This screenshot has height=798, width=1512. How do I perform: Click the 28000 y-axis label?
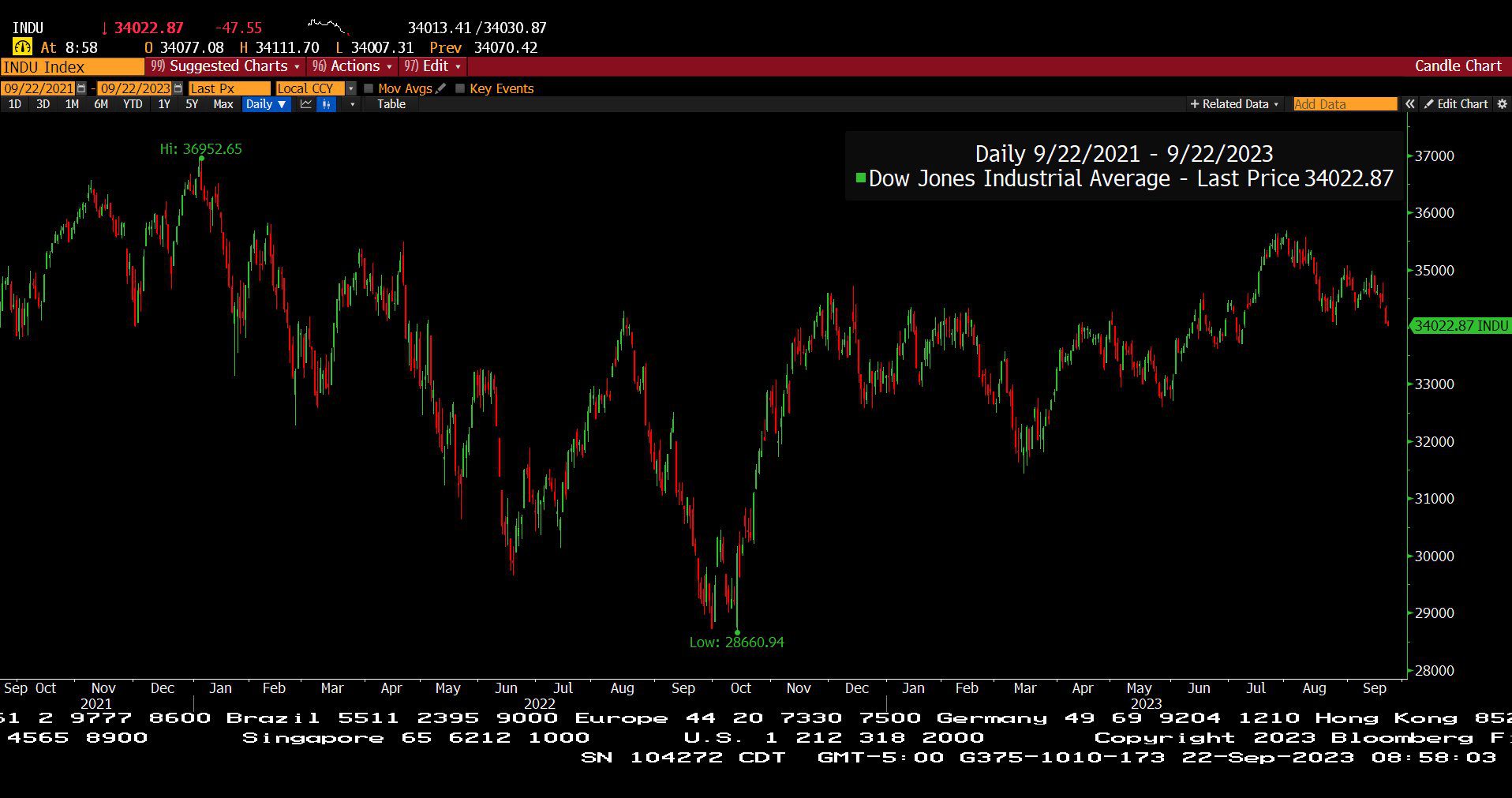pyautogui.click(x=1434, y=670)
